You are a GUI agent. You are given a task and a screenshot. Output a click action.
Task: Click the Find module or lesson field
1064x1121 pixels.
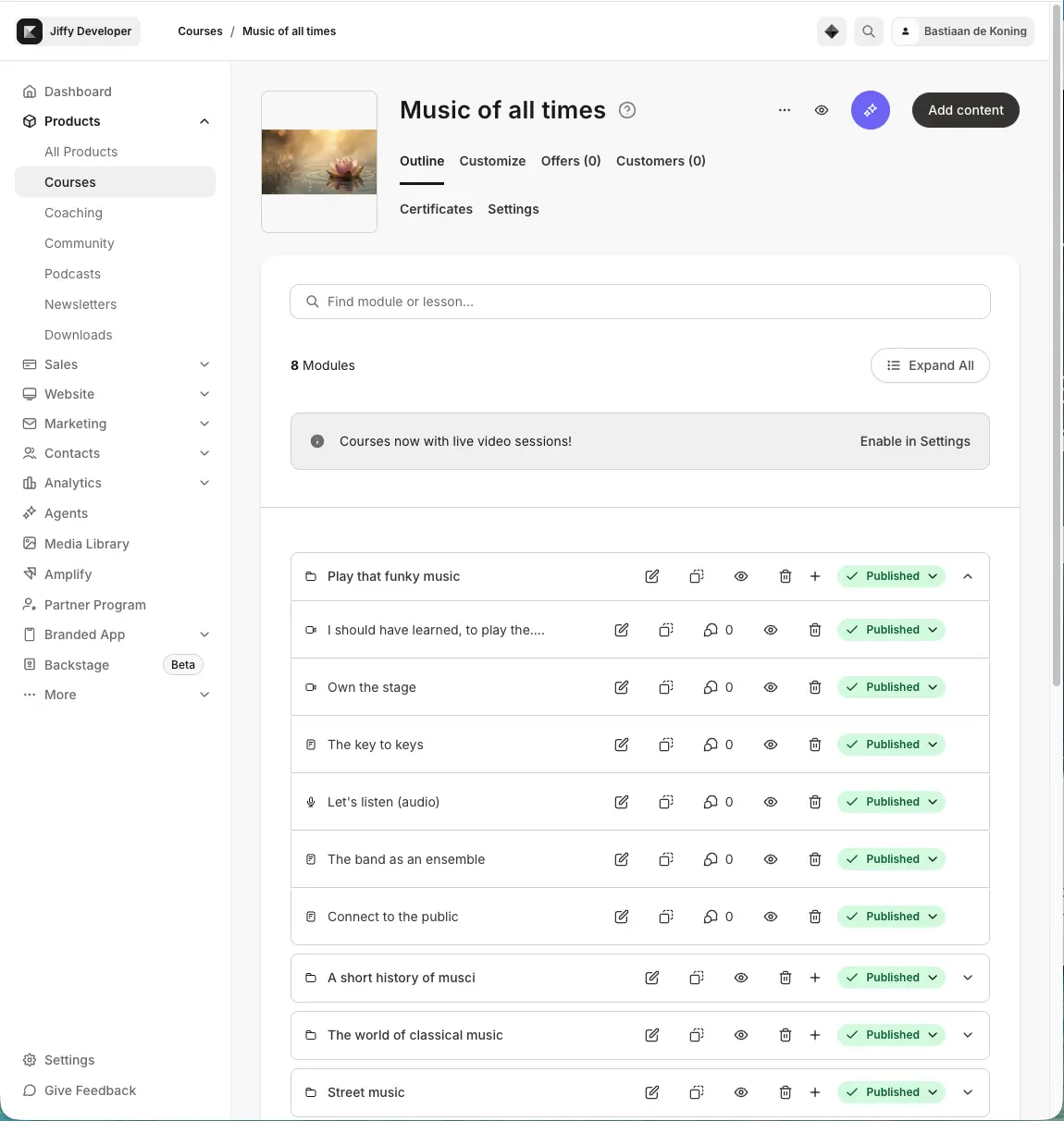pos(640,302)
